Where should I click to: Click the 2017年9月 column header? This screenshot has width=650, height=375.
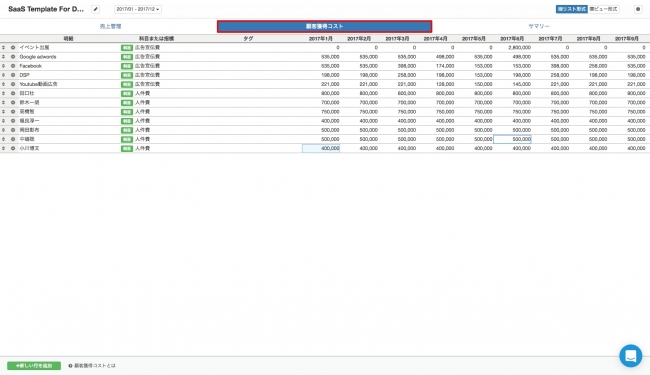click(x=627, y=39)
